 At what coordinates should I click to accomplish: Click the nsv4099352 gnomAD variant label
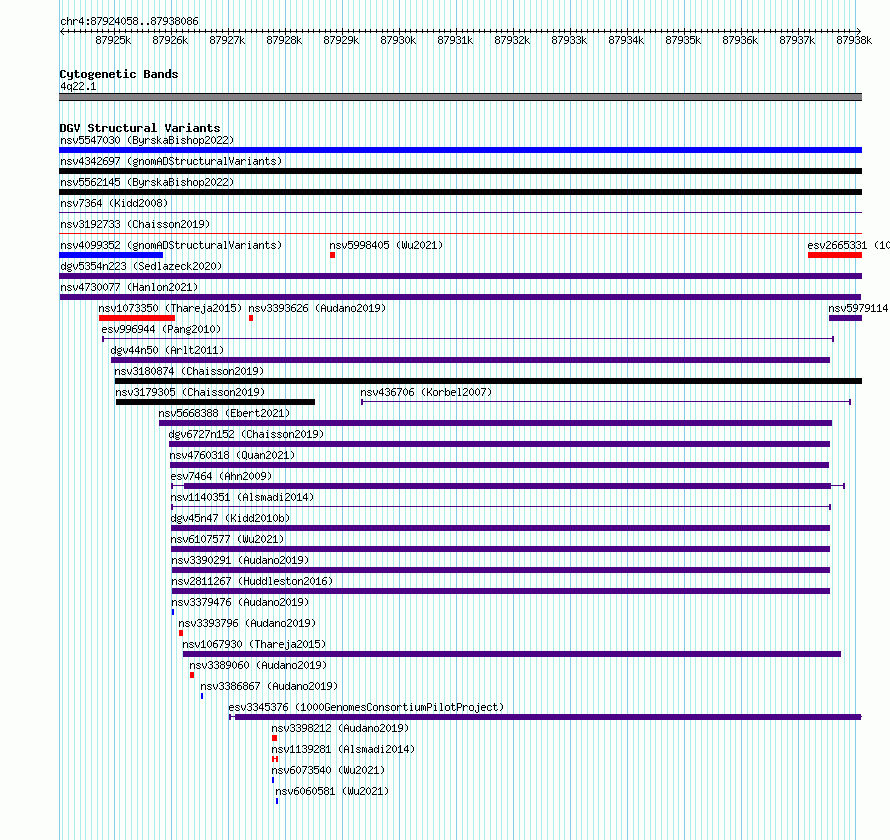(x=171, y=245)
